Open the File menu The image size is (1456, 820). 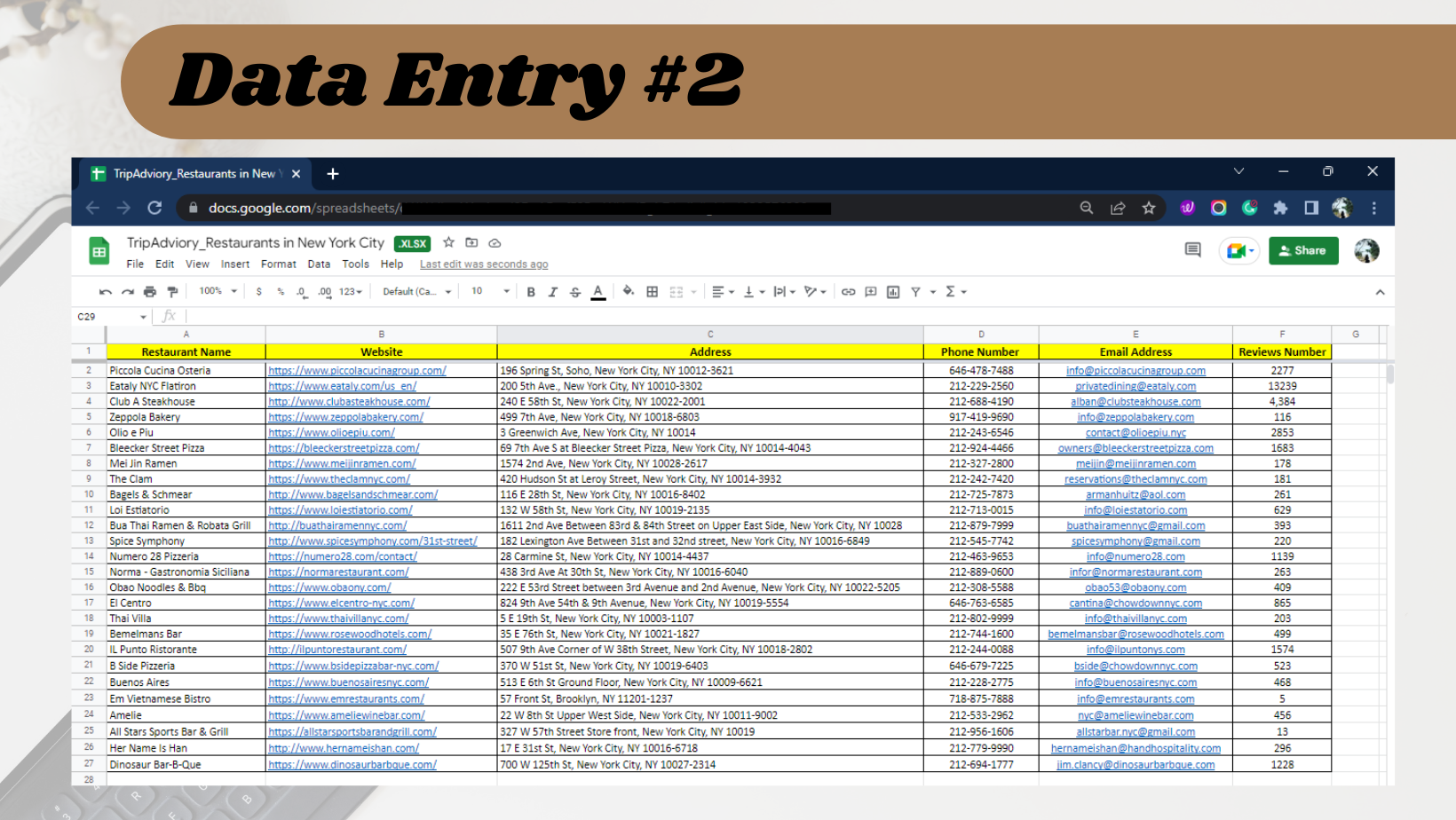pyautogui.click(x=135, y=264)
